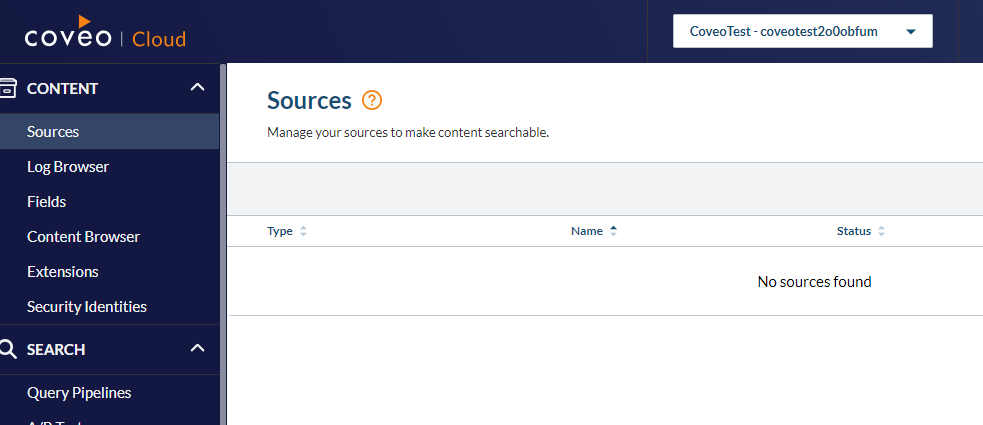Collapse the CONTENT section chevron
This screenshot has width=983, height=425.
(x=197, y=88)
